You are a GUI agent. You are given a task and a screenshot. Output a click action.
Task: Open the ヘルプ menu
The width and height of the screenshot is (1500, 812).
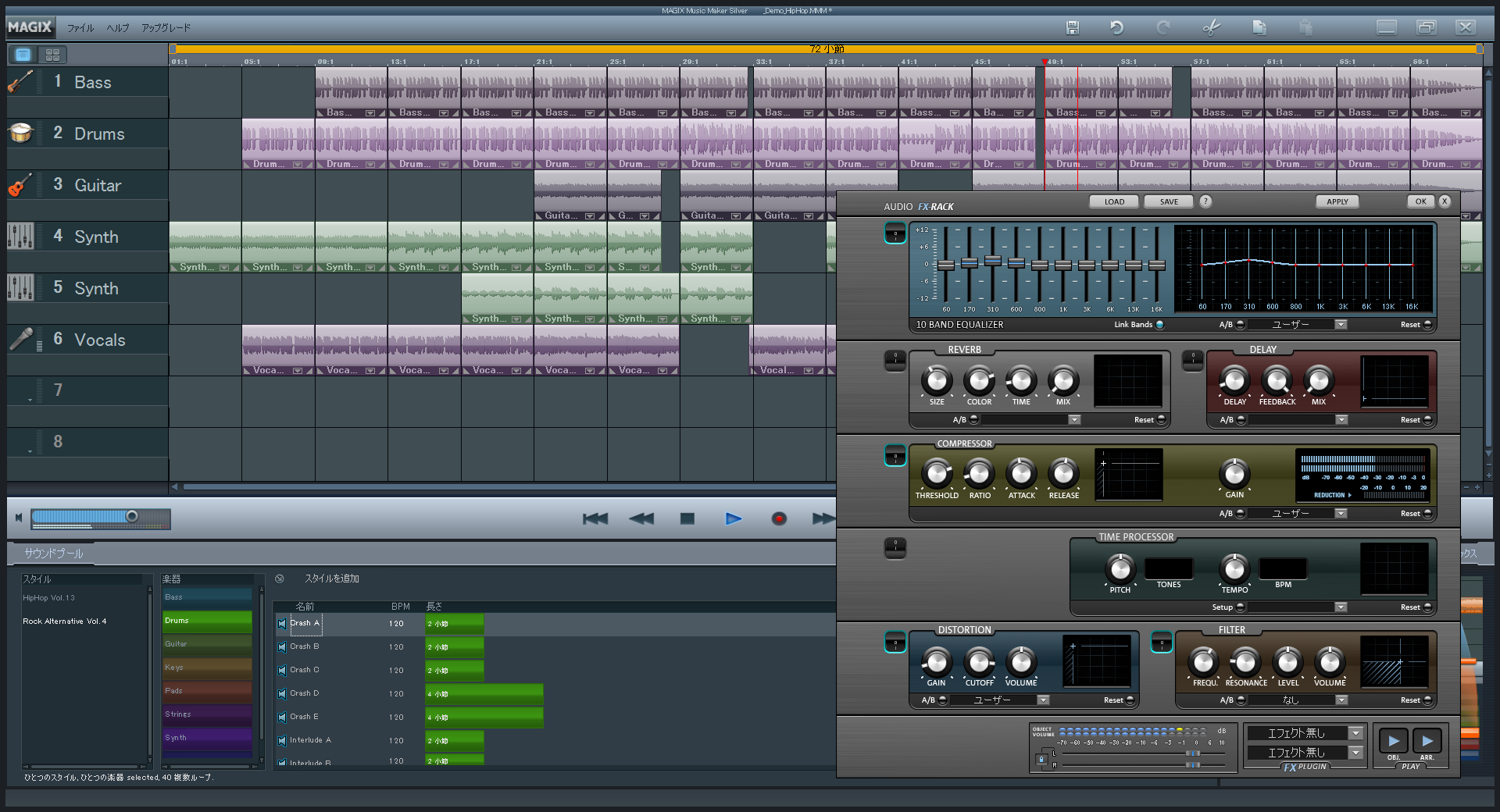tap(118, 28)
